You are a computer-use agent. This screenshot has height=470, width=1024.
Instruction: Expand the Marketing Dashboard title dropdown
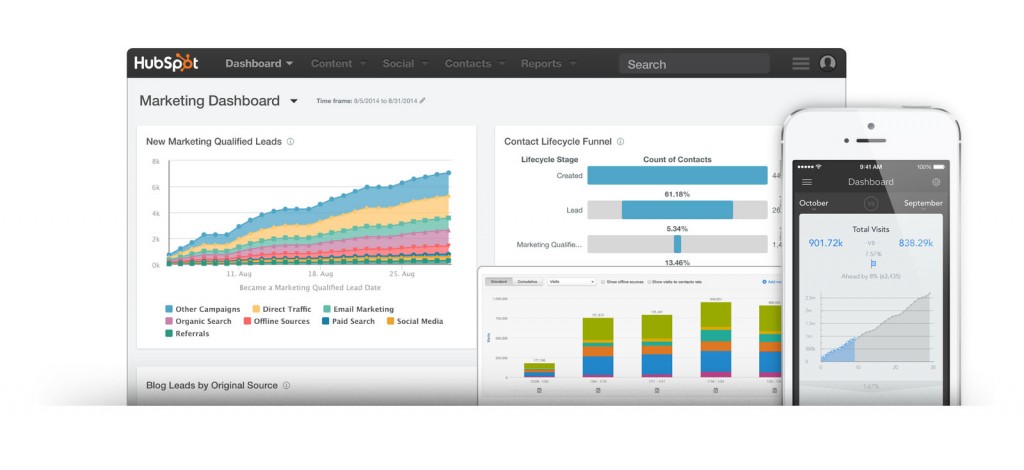tap(293, 101)
